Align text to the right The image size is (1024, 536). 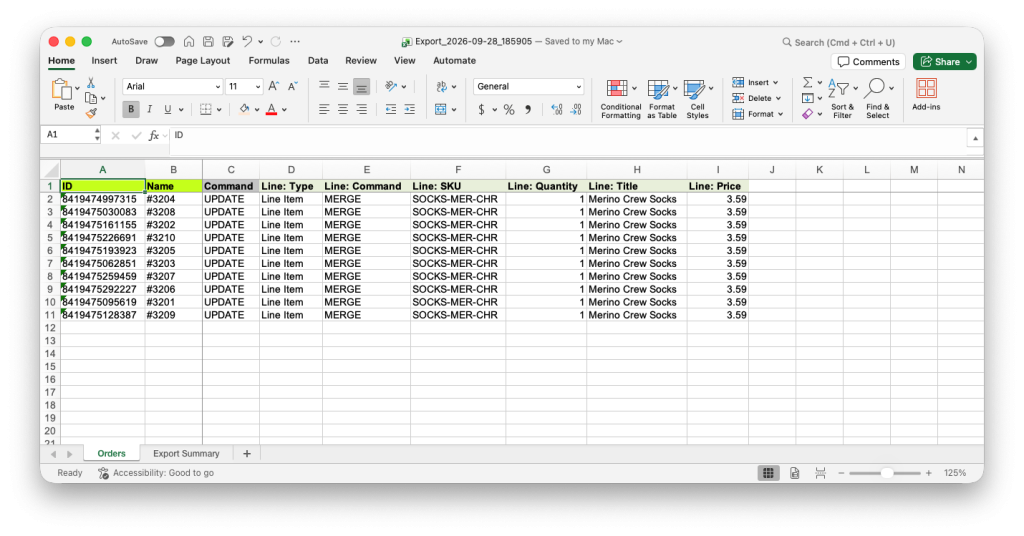pos(361,110)
